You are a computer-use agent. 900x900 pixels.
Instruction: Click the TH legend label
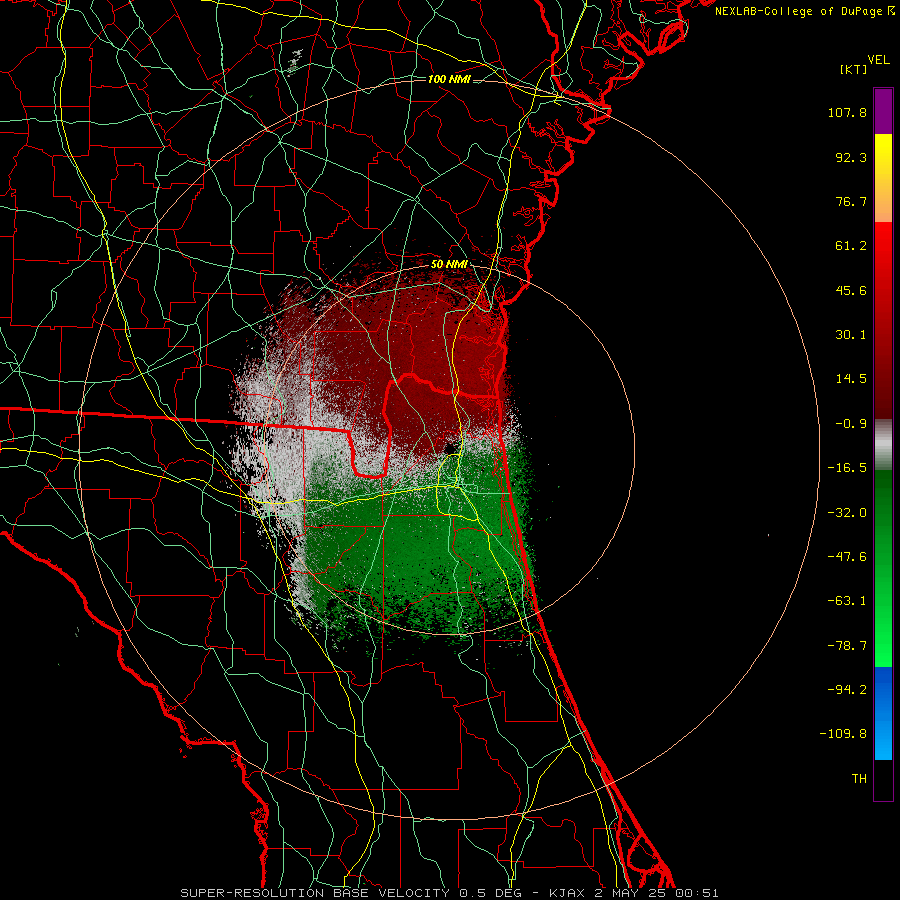pos(859,779)
